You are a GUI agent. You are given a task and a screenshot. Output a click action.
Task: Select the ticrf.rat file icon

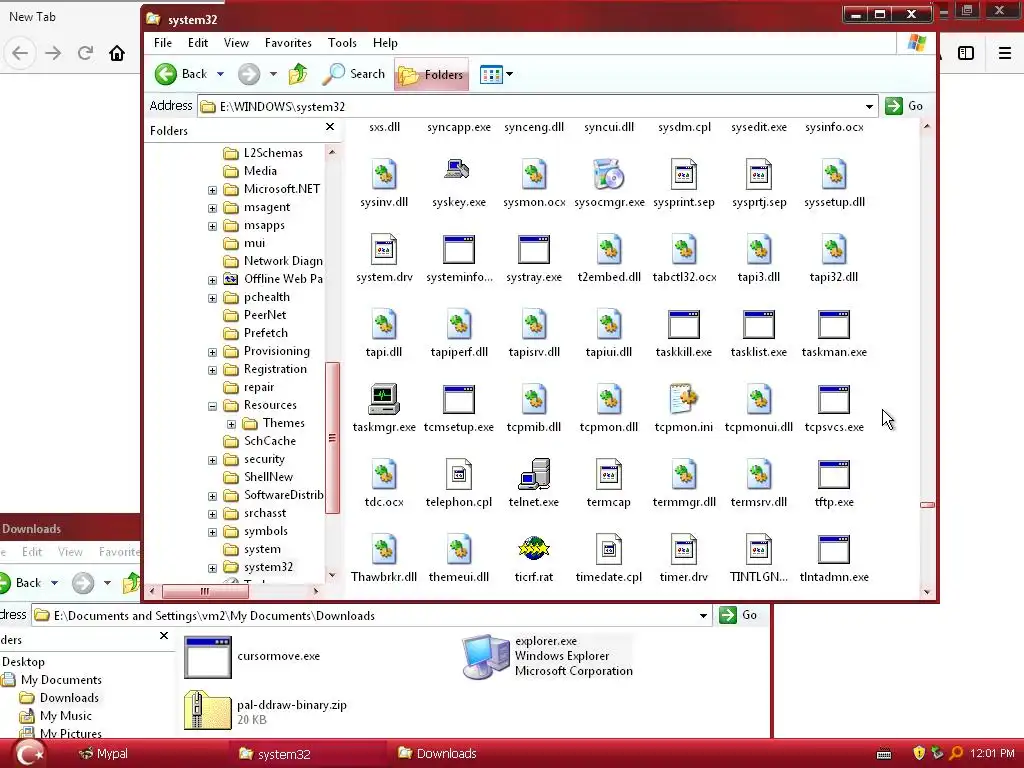click(x=534, y=550)
